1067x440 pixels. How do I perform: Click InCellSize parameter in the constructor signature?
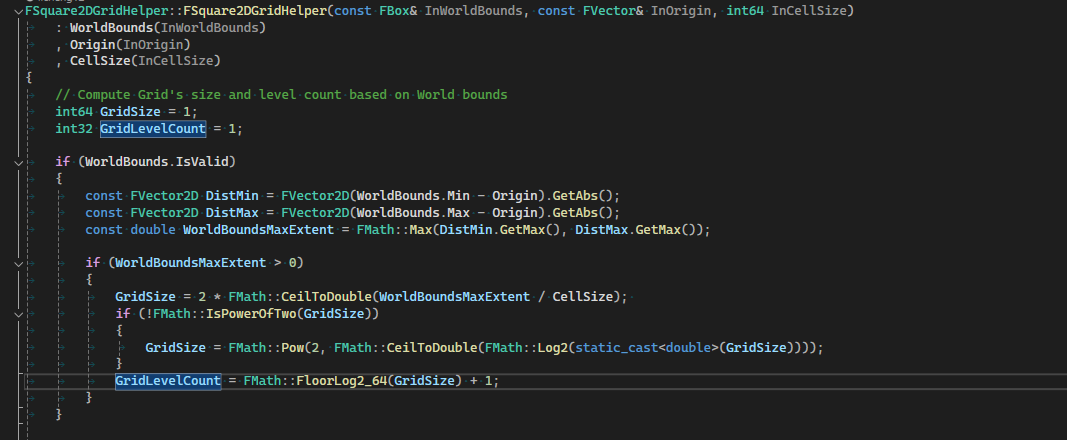click(809, 11)
